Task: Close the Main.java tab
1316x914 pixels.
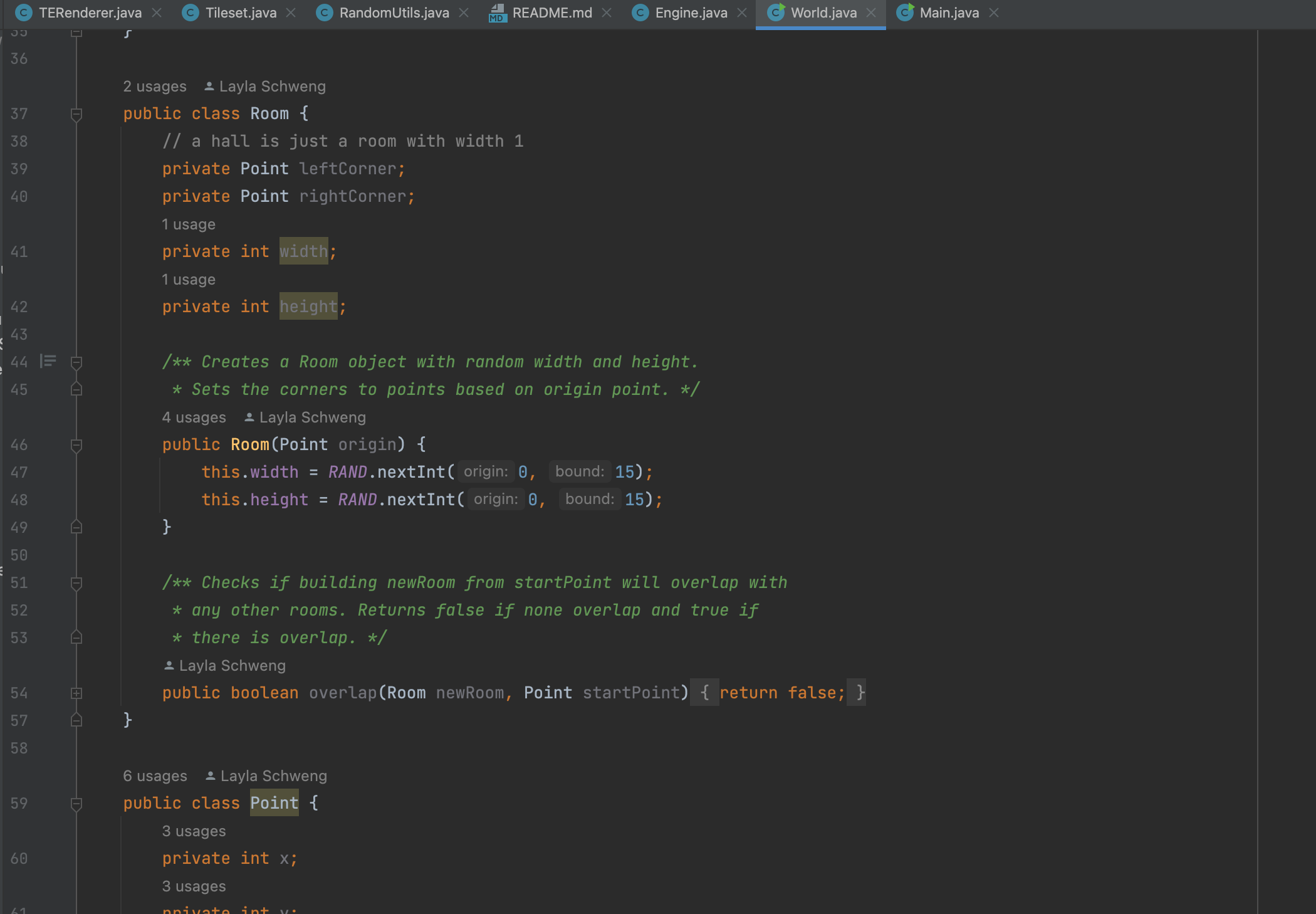Action: [994, 13]
